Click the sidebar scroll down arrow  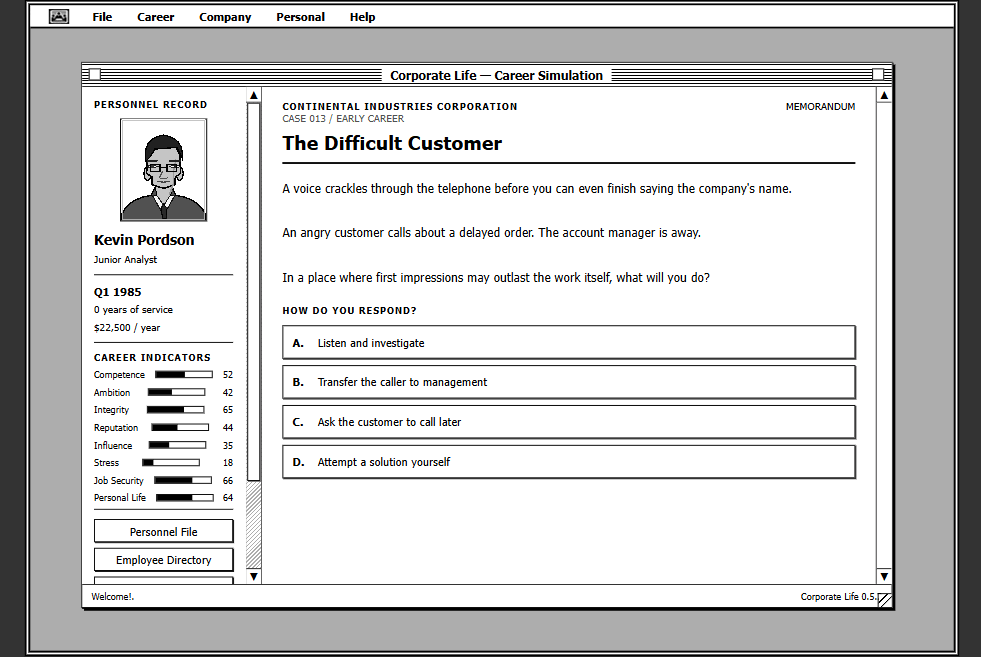[253, 576]
